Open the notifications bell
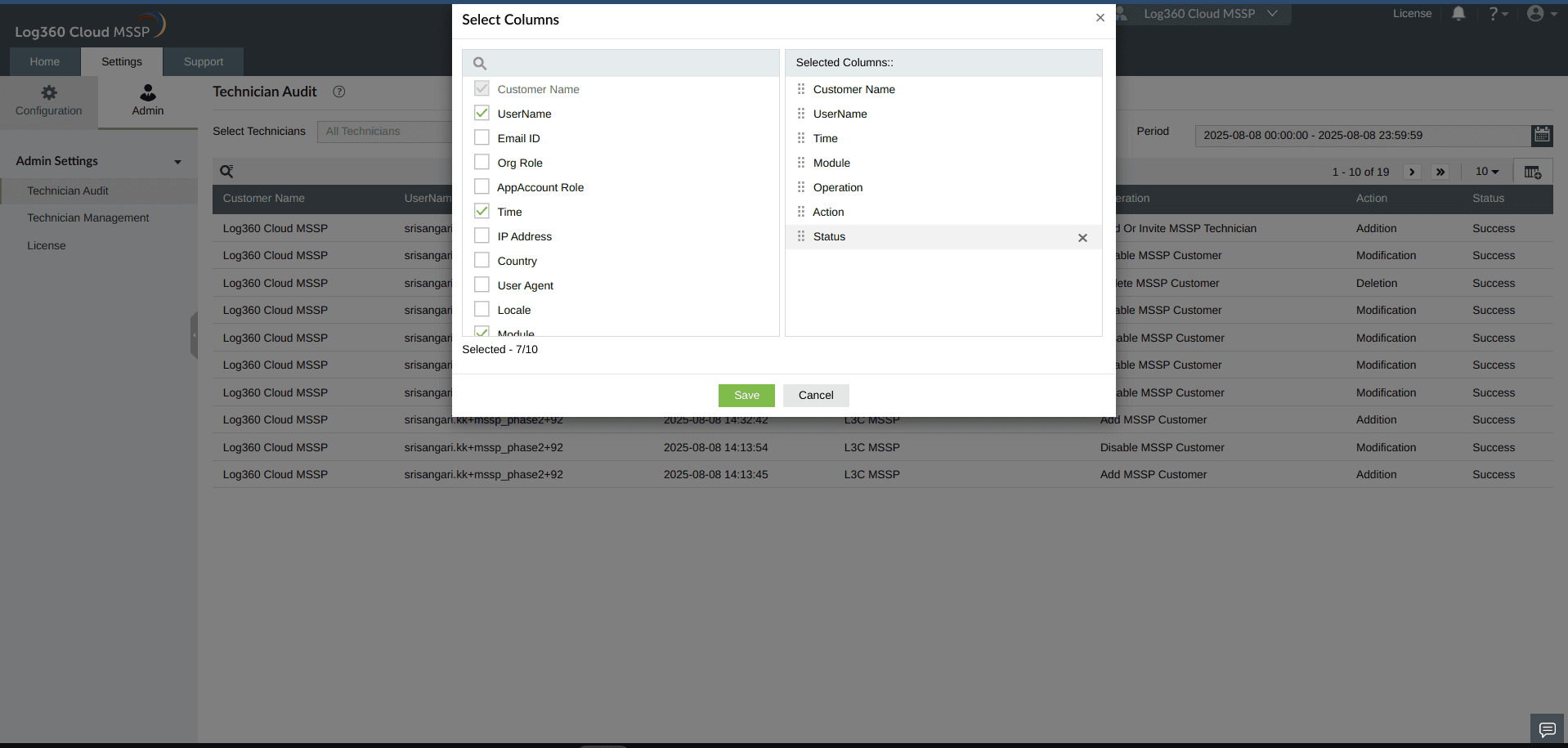The width and height of the screenshot is (1568, 748). [x=1458, y=13]
